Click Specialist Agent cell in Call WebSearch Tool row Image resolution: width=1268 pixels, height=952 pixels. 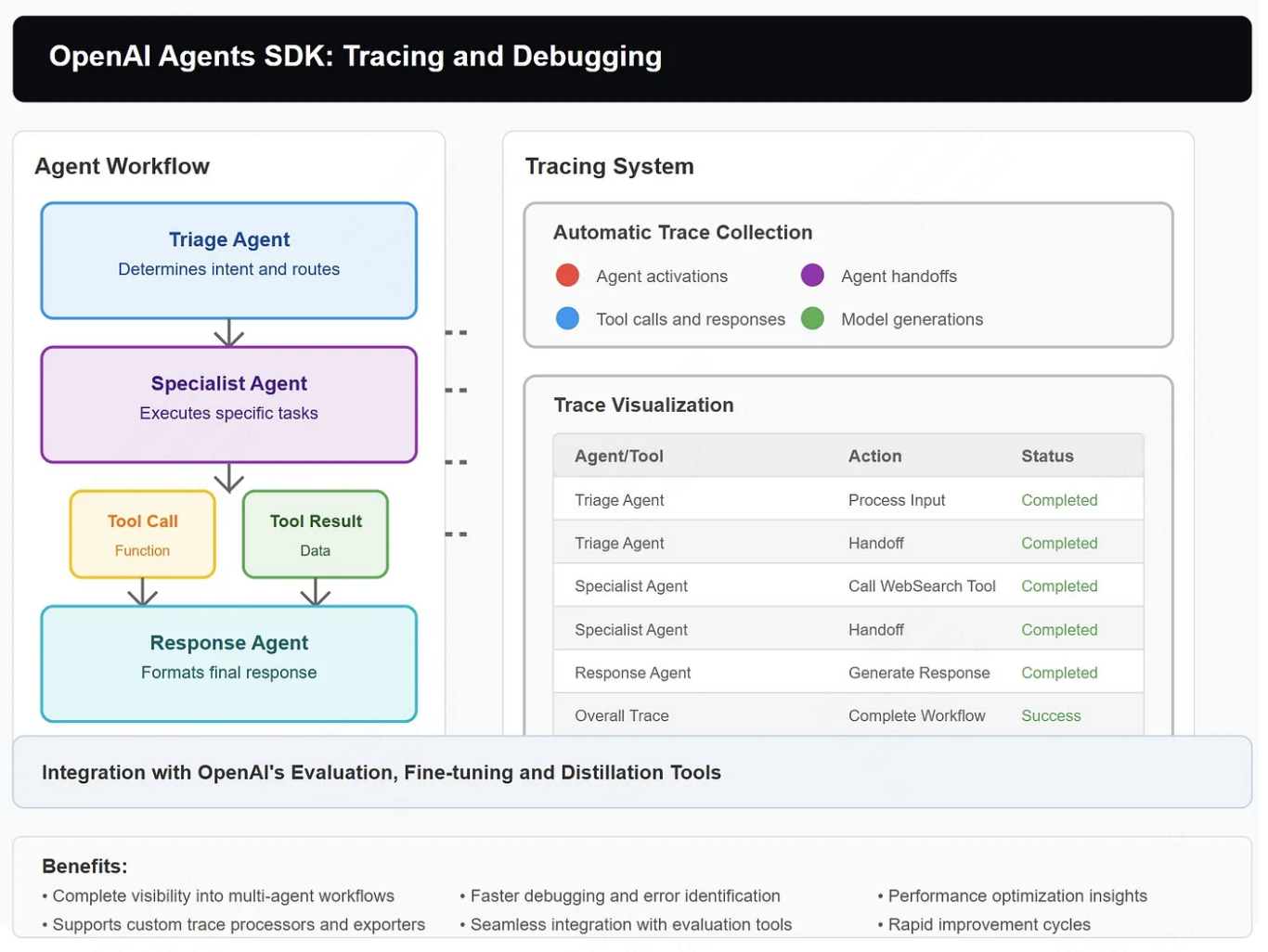630,586
